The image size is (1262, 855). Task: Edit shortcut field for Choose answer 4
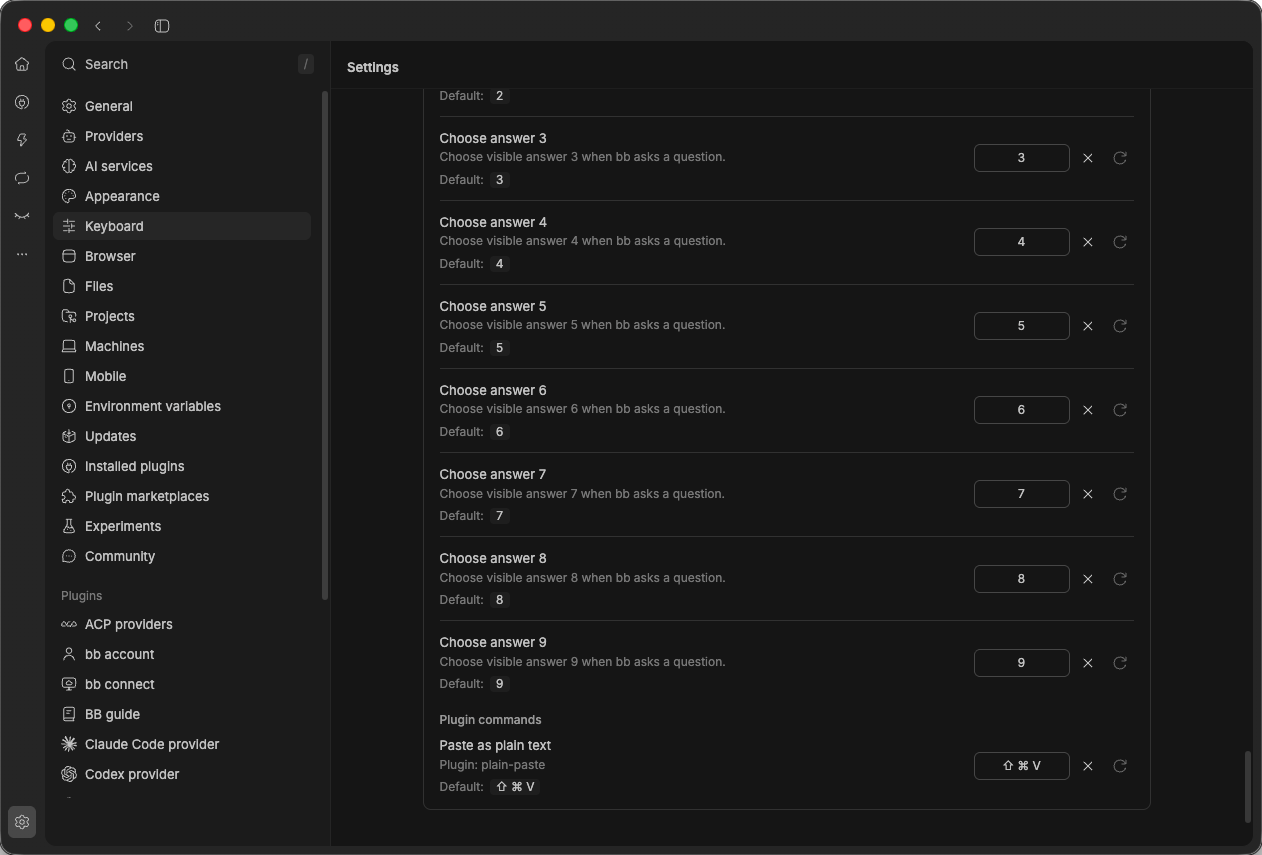[1021, 242]
